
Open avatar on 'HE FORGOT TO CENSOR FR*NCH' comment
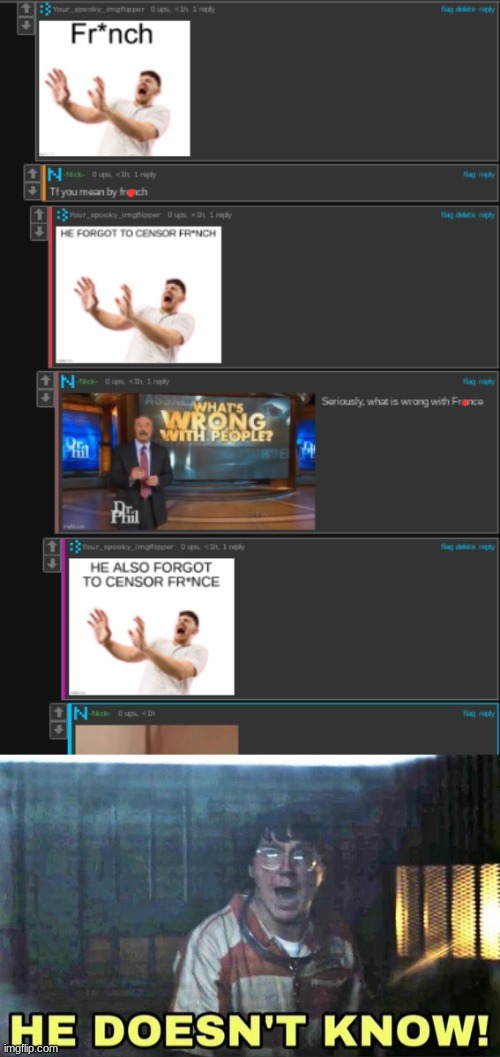[62, 215]
